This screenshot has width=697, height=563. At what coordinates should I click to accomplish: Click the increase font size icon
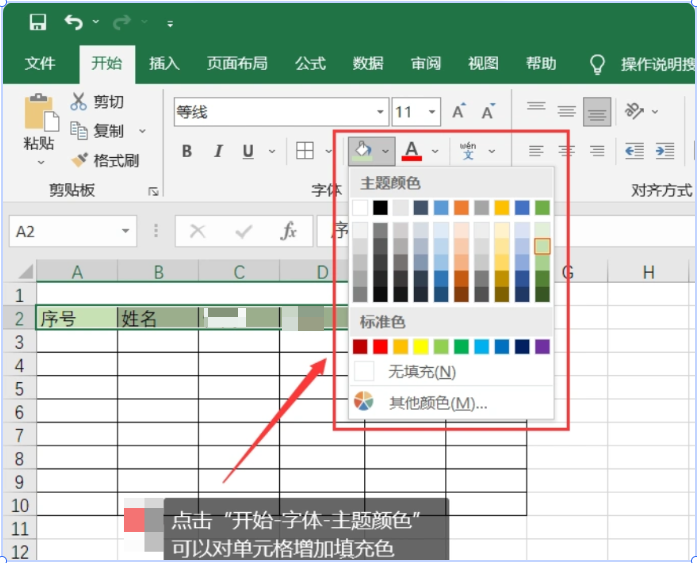(x=458, y=111)
